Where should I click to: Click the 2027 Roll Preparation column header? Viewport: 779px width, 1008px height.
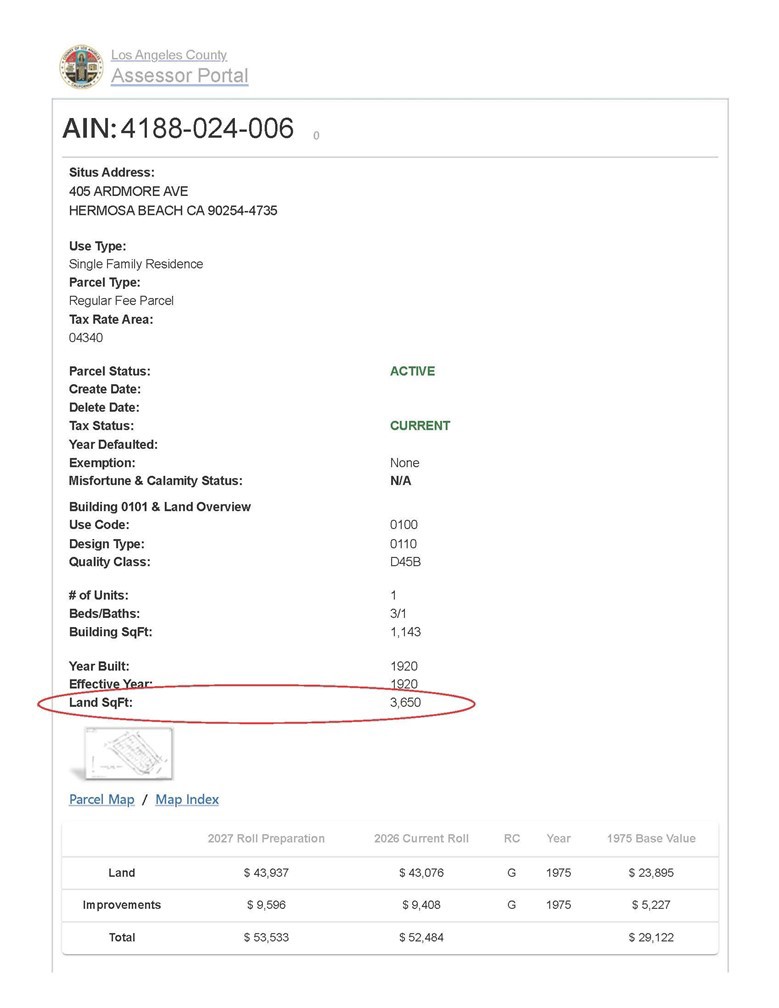pos(266,838)
